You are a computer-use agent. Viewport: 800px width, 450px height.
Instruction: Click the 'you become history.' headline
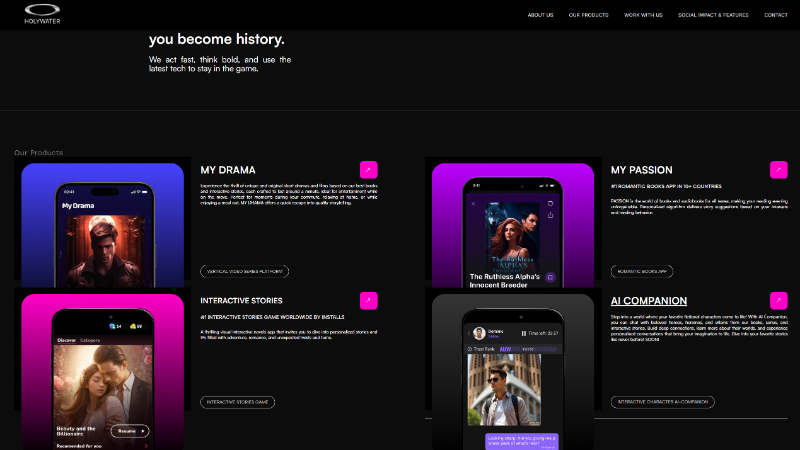(x=216, y=39)
